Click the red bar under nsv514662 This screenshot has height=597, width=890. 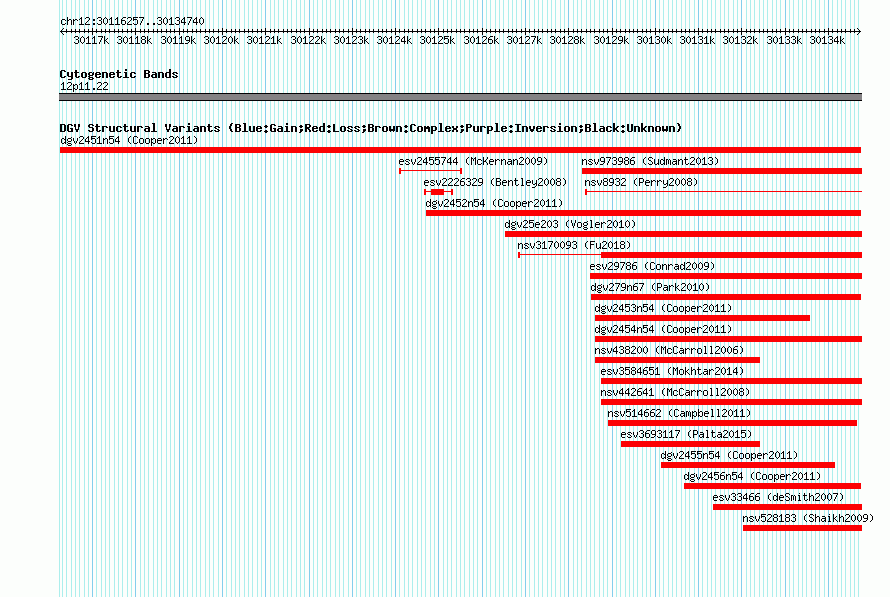[732, 423]
